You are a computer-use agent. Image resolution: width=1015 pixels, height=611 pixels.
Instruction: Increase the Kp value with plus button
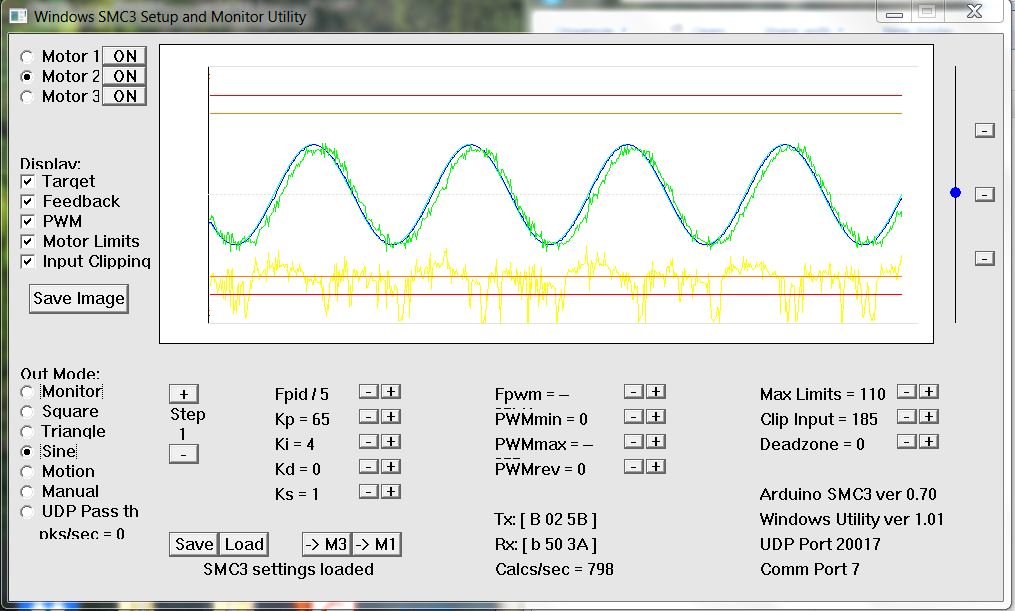391,417
